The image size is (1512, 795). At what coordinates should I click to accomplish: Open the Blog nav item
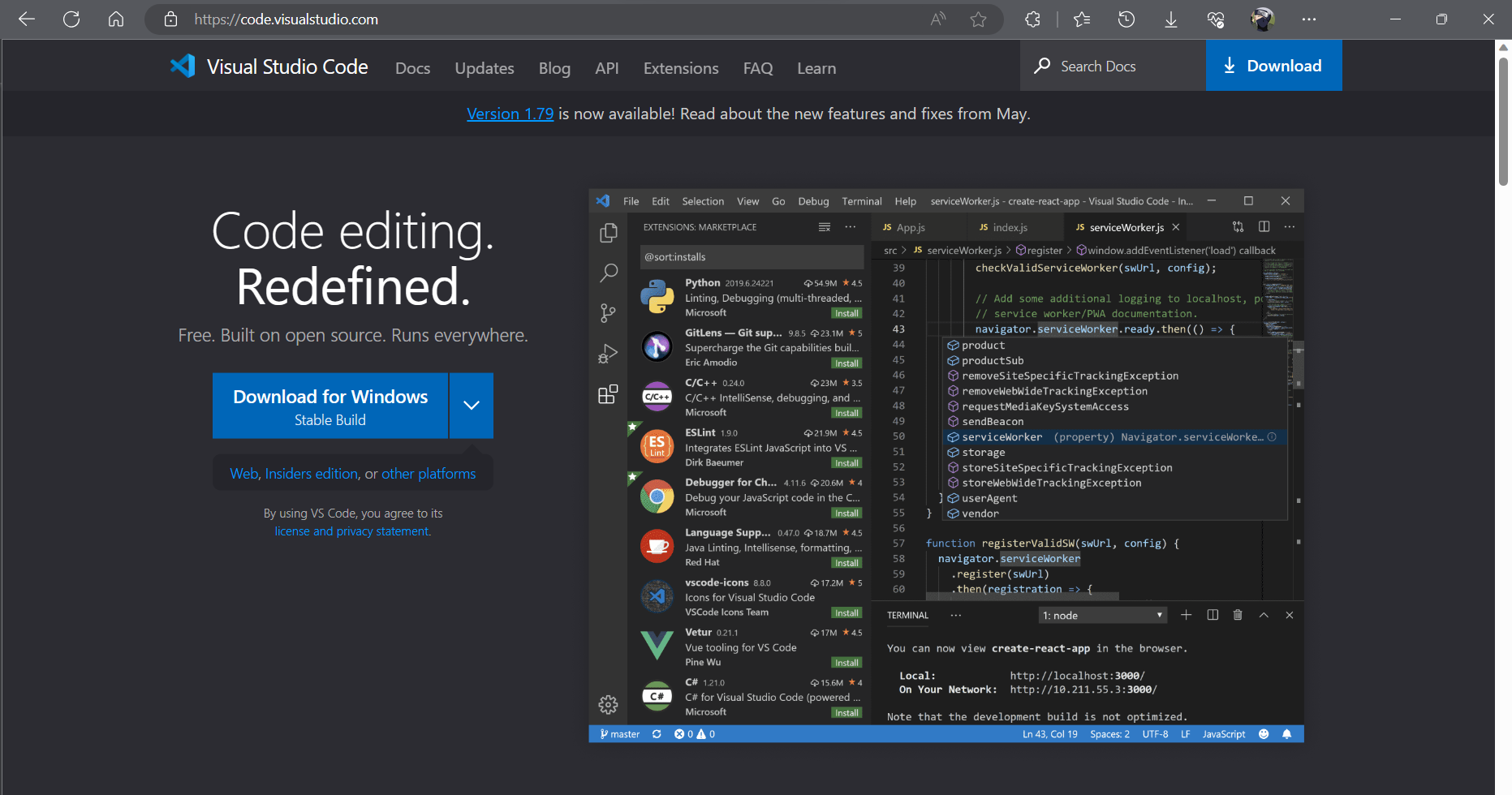[x=554, y=68]
